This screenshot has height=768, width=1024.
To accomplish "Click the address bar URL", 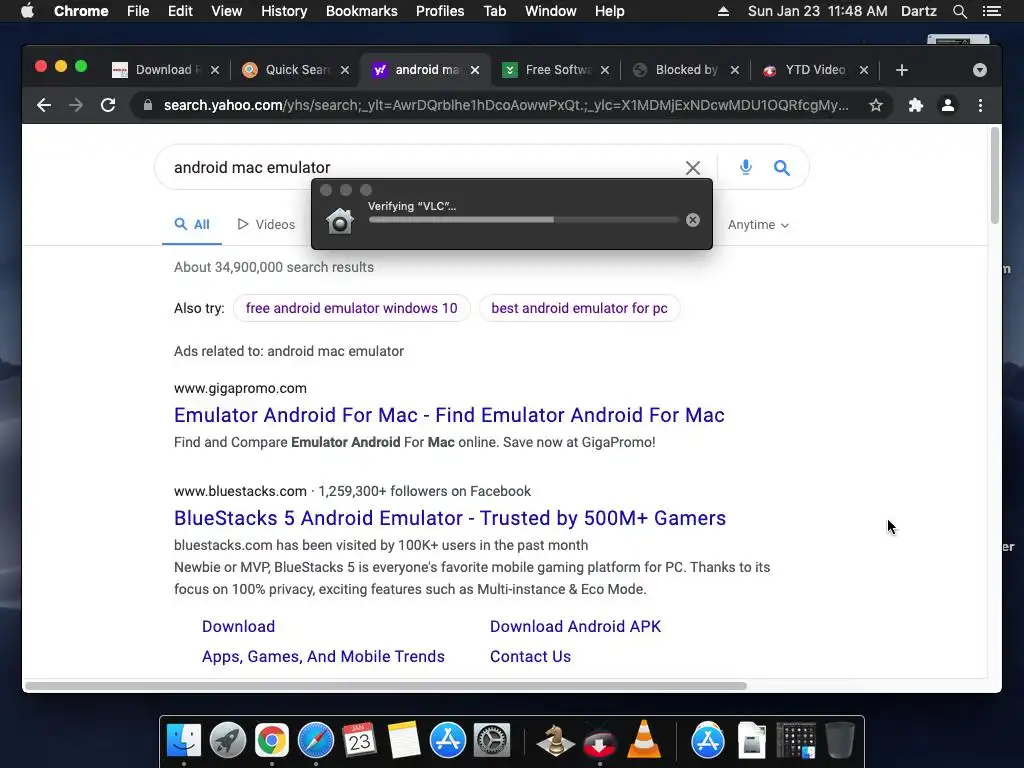I will [506, 105].
